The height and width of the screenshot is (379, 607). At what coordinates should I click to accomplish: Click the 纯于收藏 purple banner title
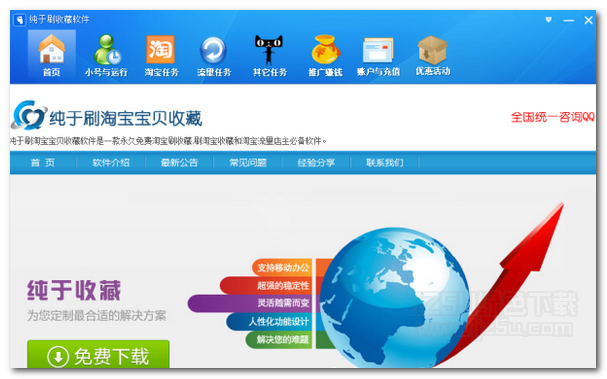[74, 290]
